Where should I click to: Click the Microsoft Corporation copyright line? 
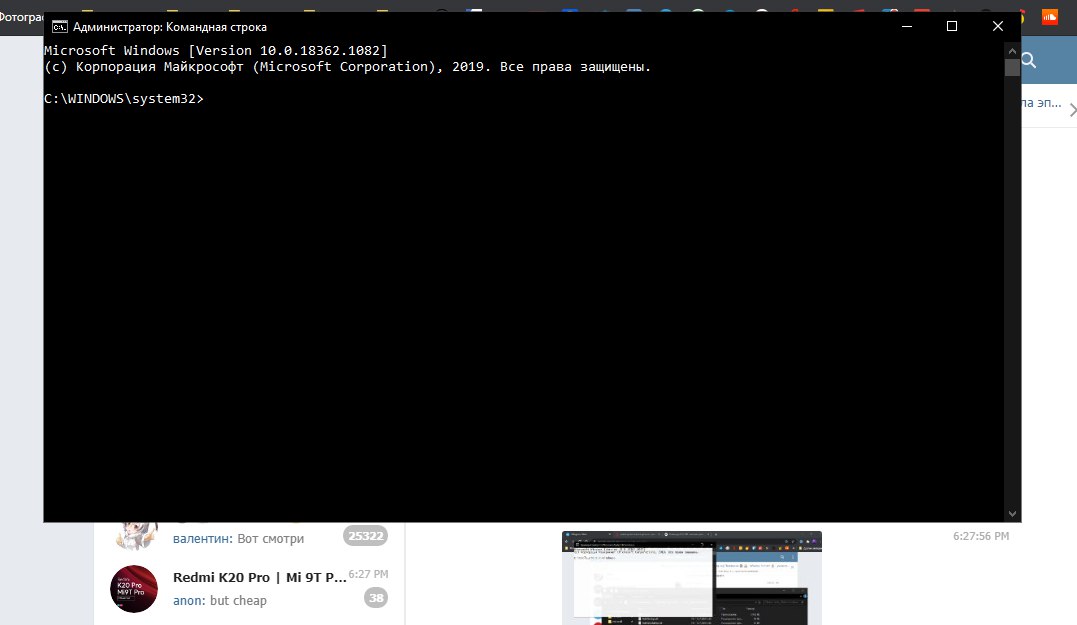click(347, 67)
